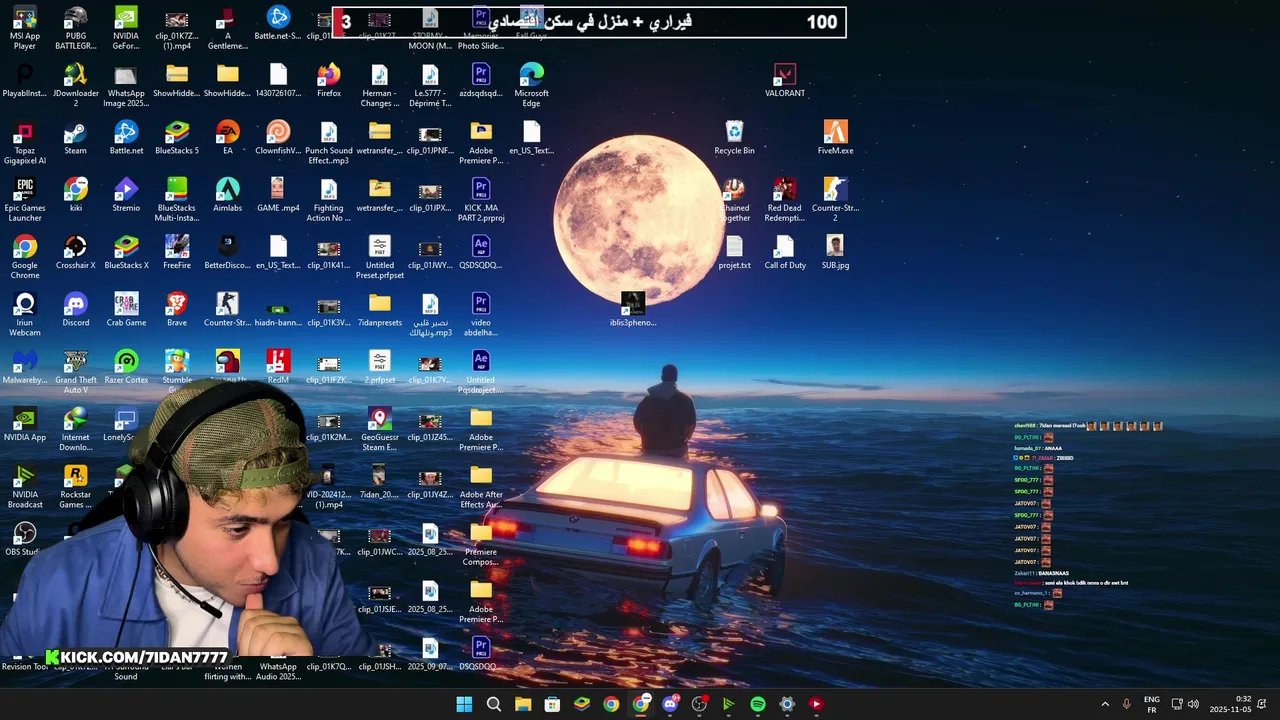The height and width of the screenshot is (720, 1280).
Task: Select the Untitled Preset.prfpset file
Action: [379, 258]
